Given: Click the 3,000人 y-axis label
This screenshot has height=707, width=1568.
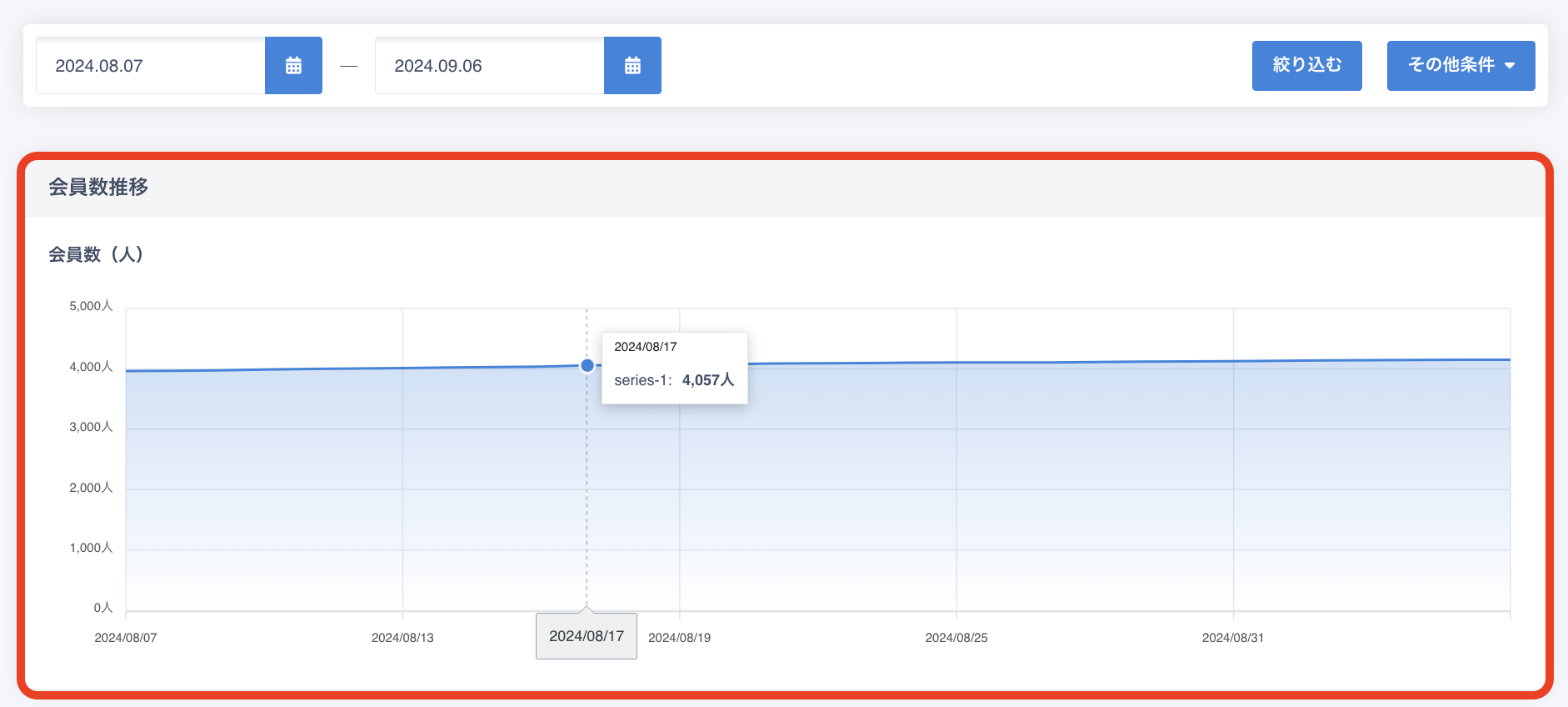Looking at the screenshot, I should click(x=91, y=427).
